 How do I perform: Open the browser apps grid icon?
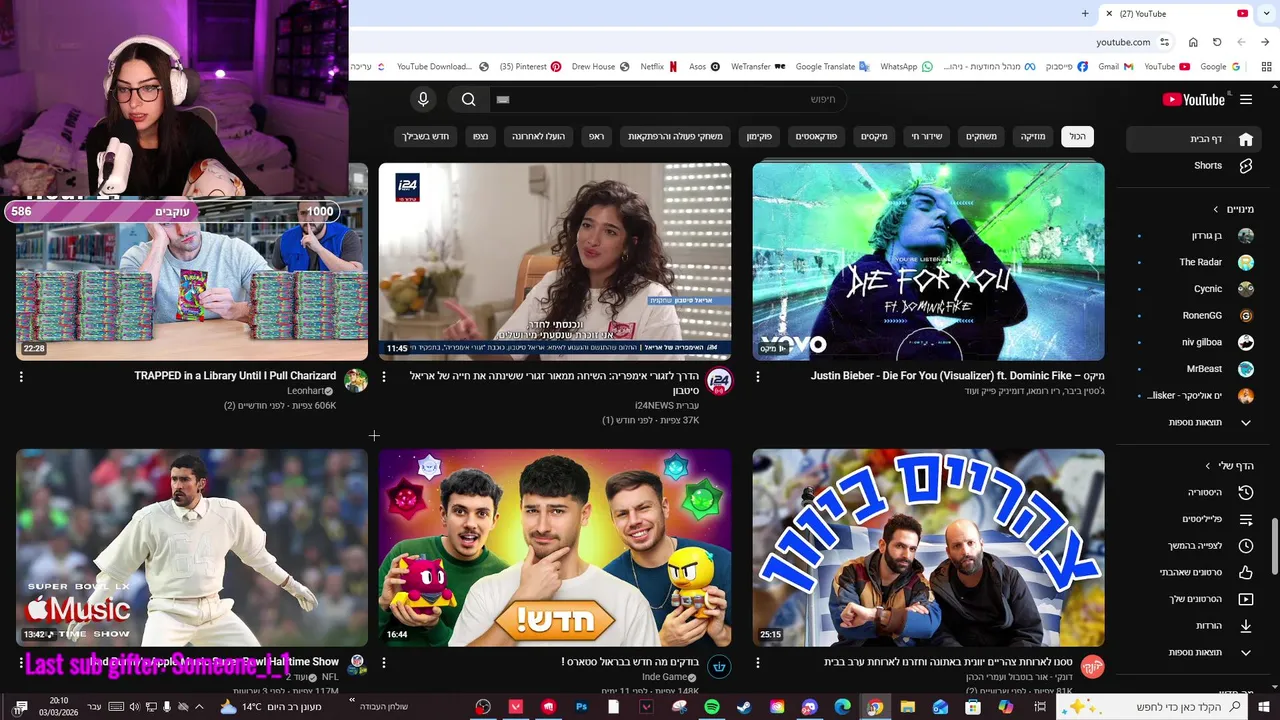pyautogui.click(x=1267, y=67)
